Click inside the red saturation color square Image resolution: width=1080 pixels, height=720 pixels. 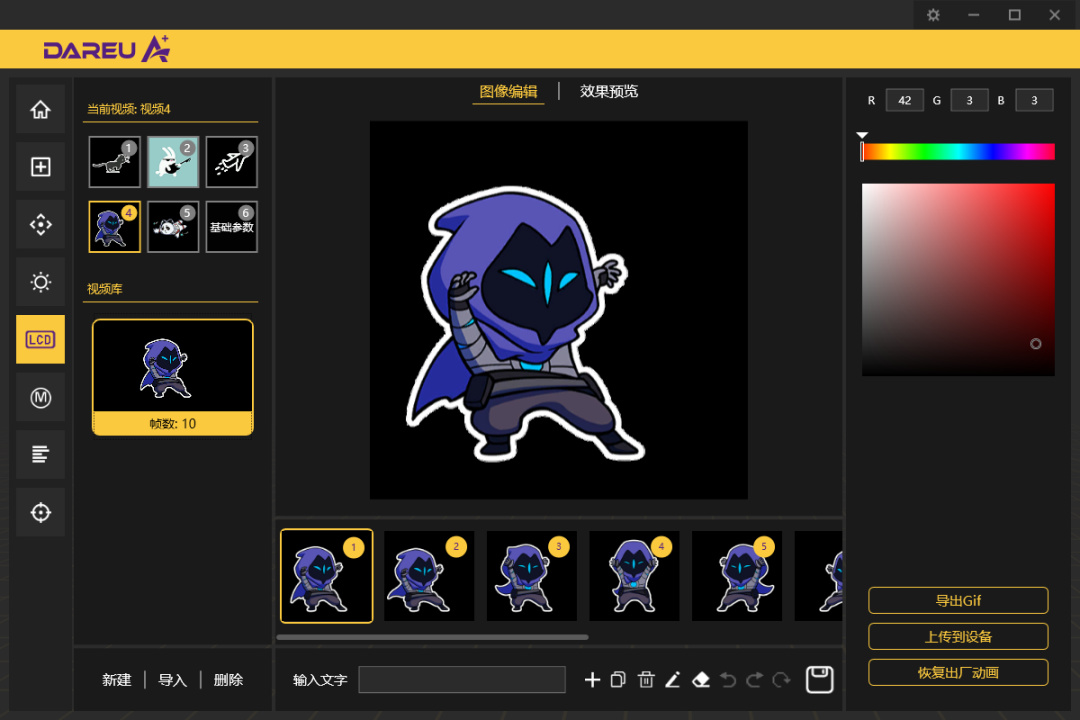(x=958, y=280)
